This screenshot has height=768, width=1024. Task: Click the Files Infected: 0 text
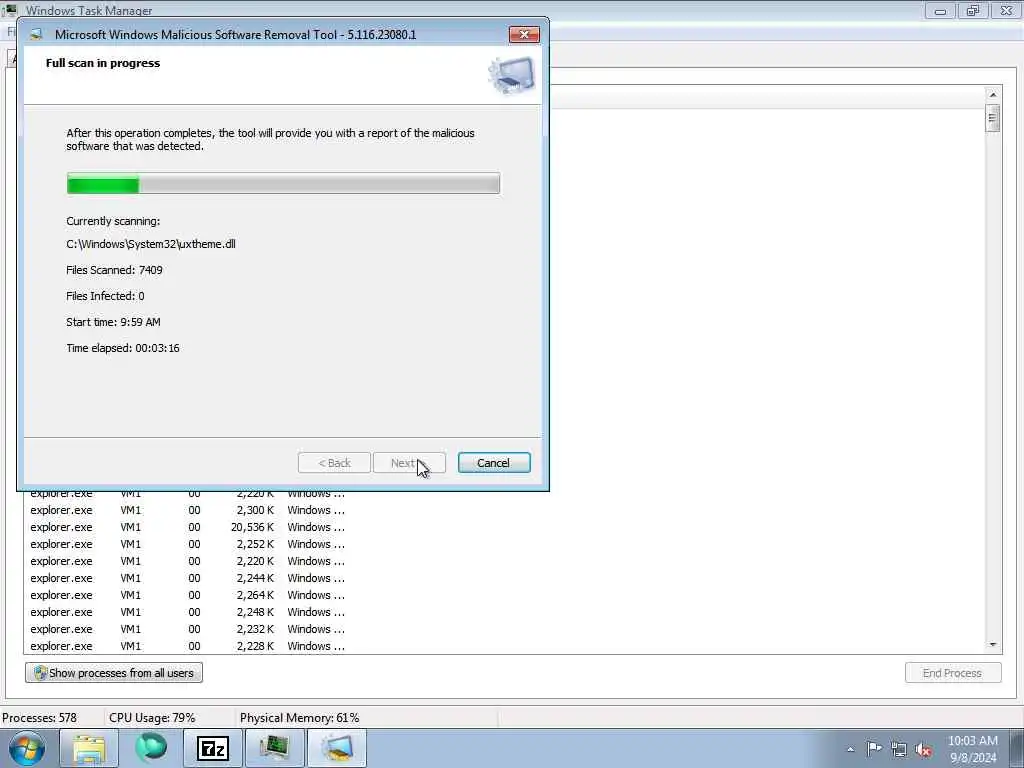coord(105,296)
